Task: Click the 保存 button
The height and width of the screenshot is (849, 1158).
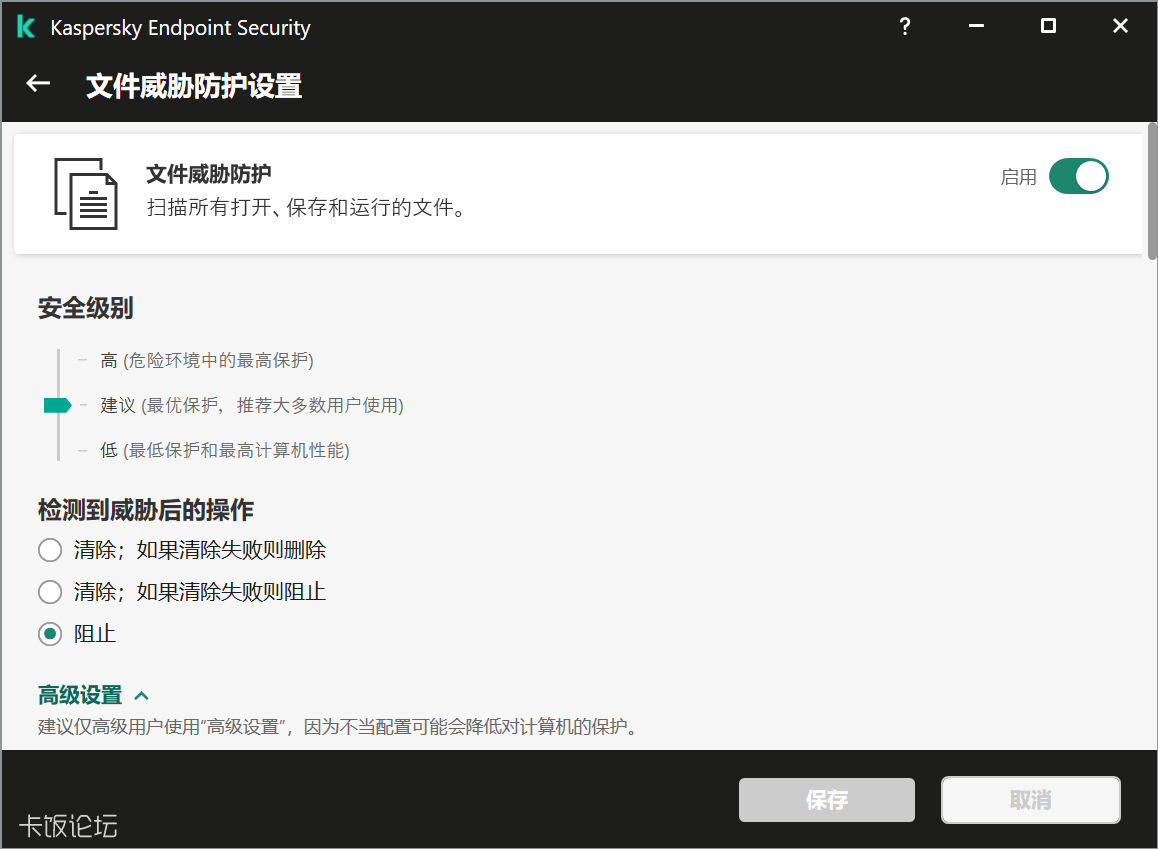Action: point(826,800)
